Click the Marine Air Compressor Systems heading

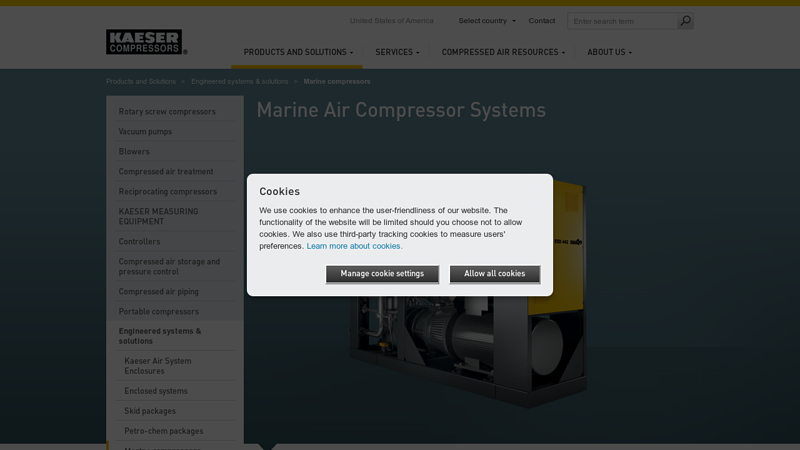click(x=401, y=110)
